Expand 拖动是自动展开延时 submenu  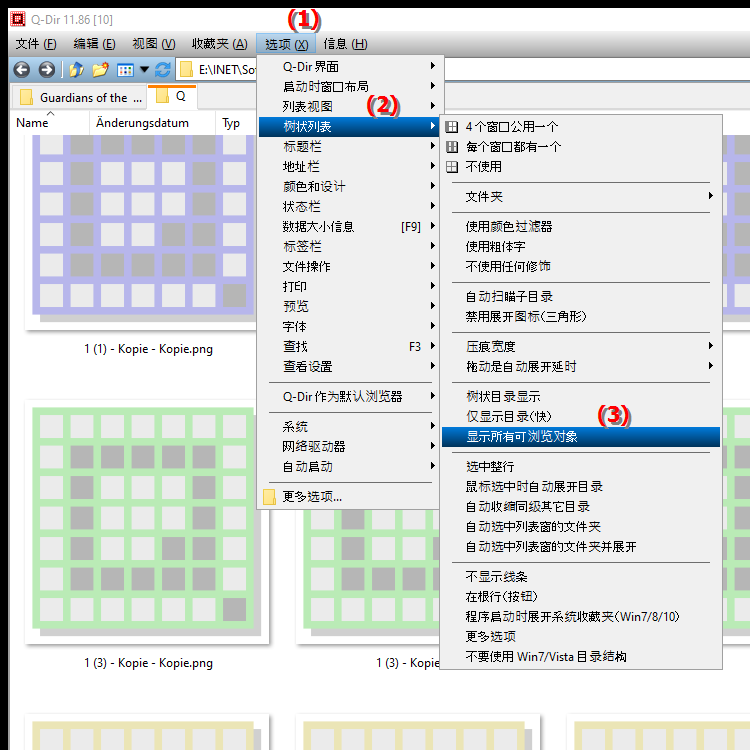pos(581,366)
